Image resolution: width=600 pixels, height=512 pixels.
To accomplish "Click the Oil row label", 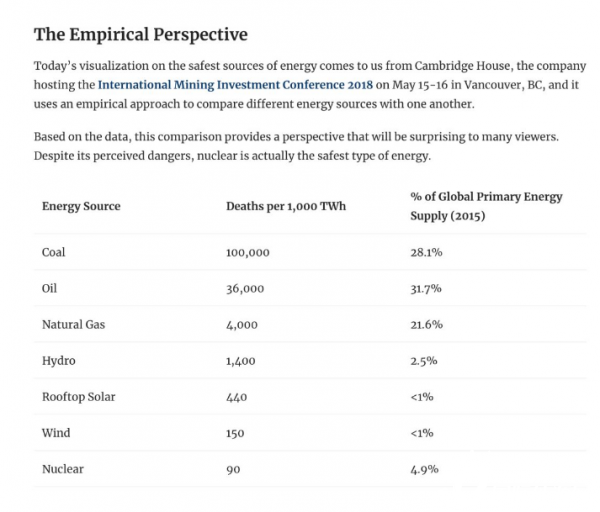I will 49,288.
